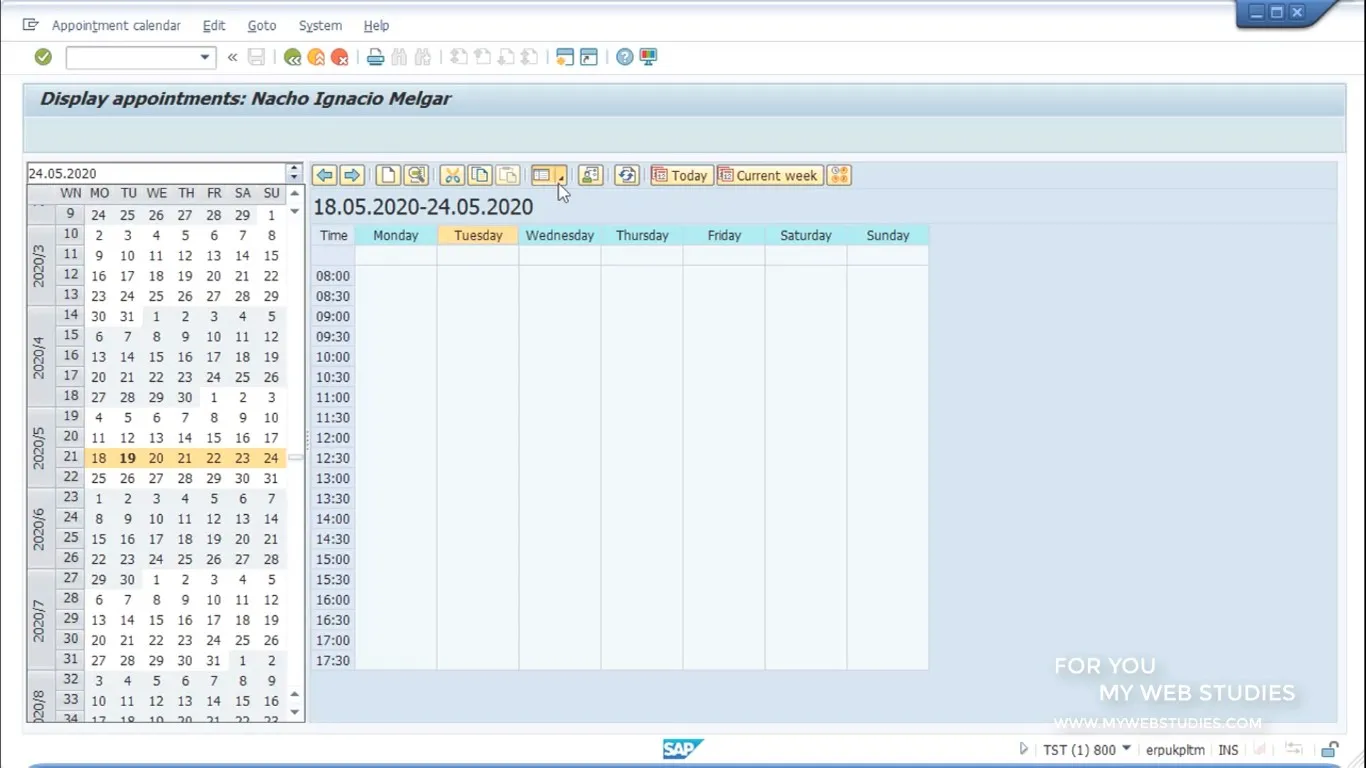Click the Previous Page icon
The image size is (1366, 768).
pyautogui.click(x=482, y=57)
